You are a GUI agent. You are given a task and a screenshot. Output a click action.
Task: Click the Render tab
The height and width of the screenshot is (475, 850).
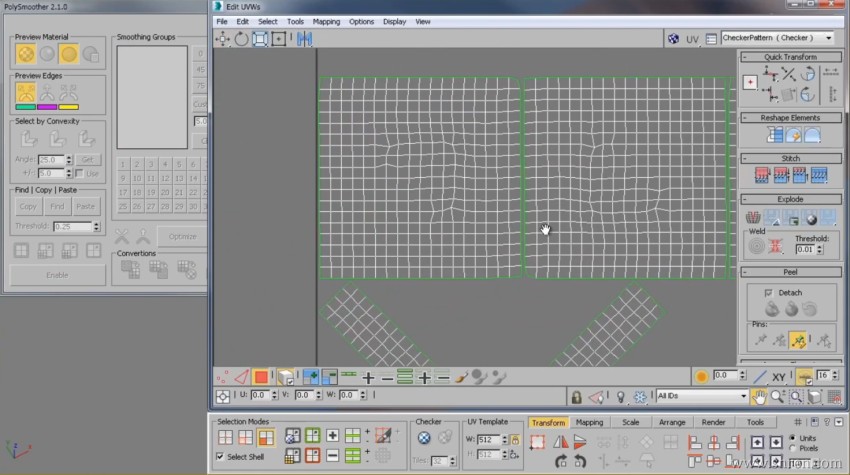click(713, 422)
